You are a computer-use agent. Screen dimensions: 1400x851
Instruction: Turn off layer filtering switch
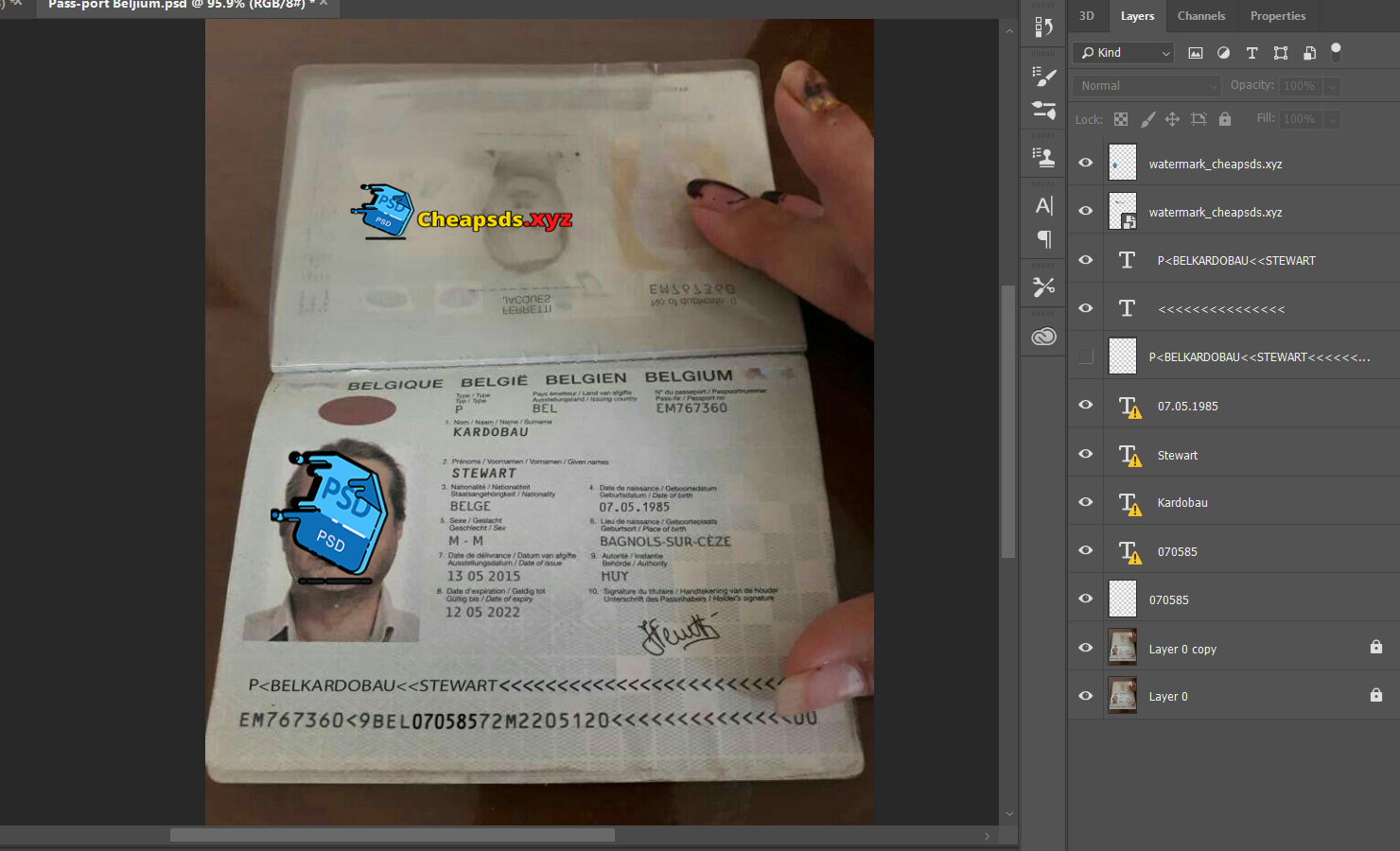click(x=1336, y=52)
